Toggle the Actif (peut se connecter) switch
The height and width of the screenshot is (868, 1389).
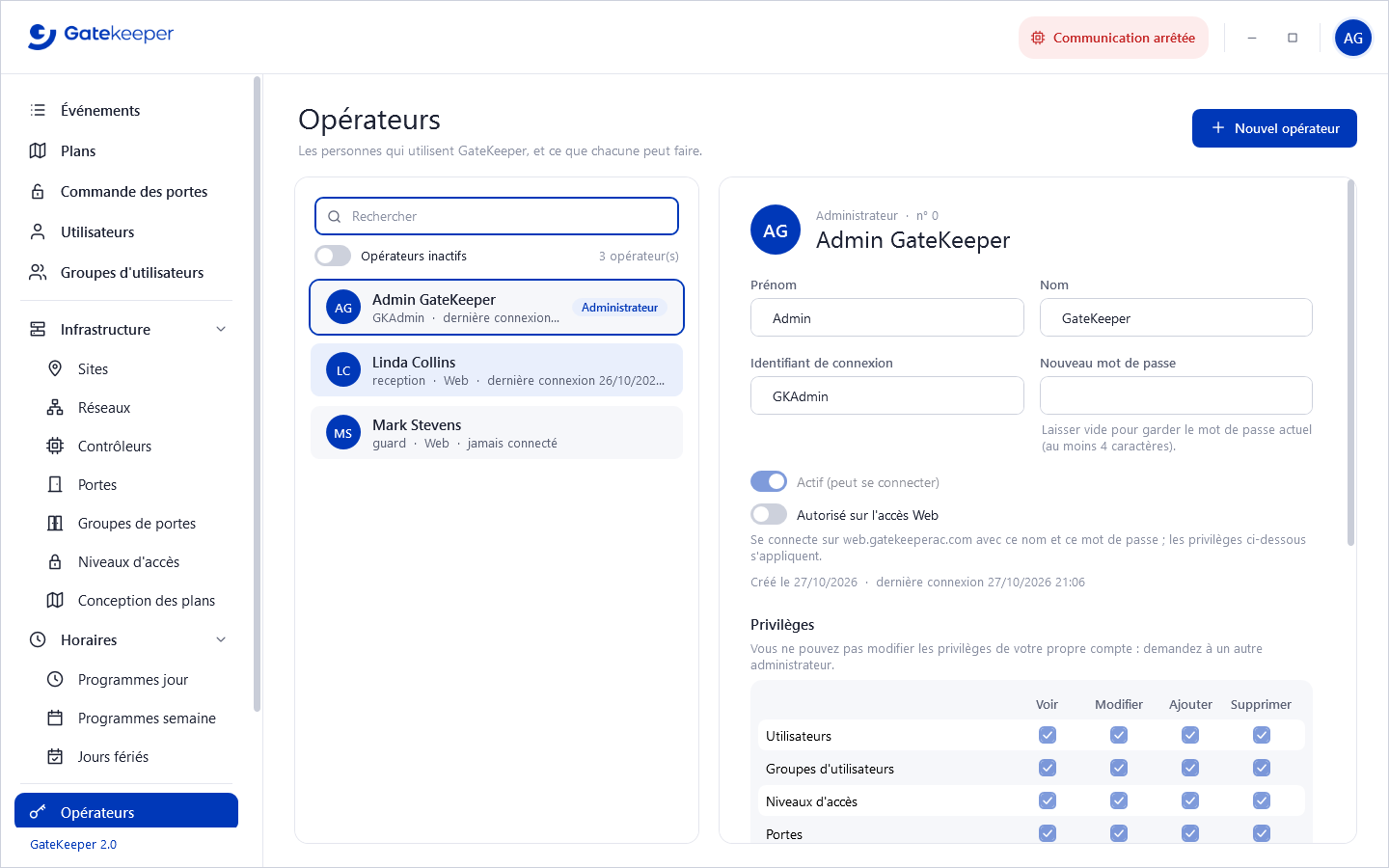(x=769, y=481)
